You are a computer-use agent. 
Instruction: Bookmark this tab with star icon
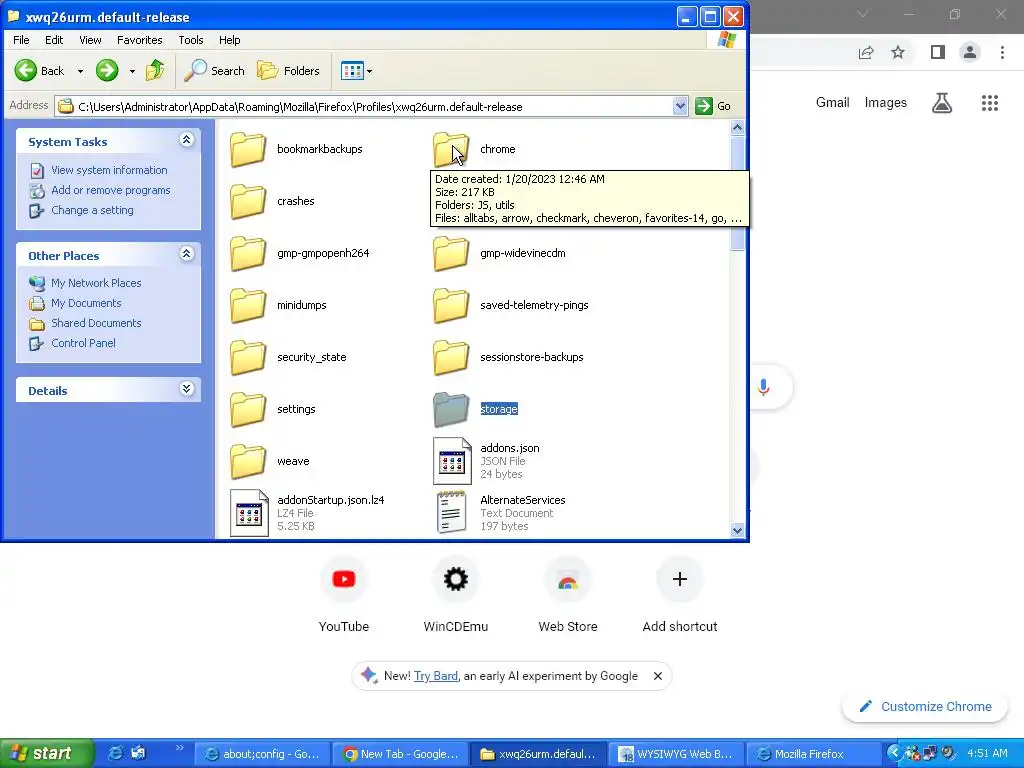898,52
